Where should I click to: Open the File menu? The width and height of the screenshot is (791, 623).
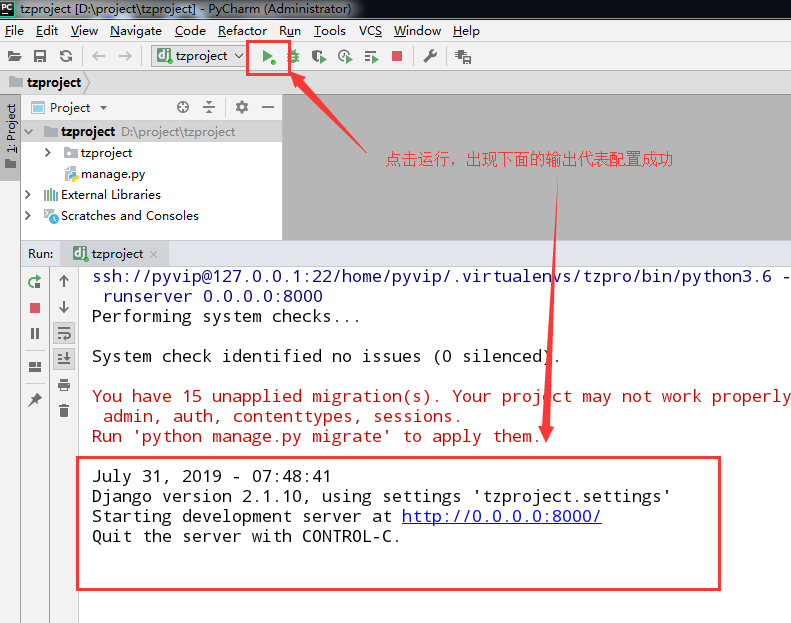coord(14,31)
